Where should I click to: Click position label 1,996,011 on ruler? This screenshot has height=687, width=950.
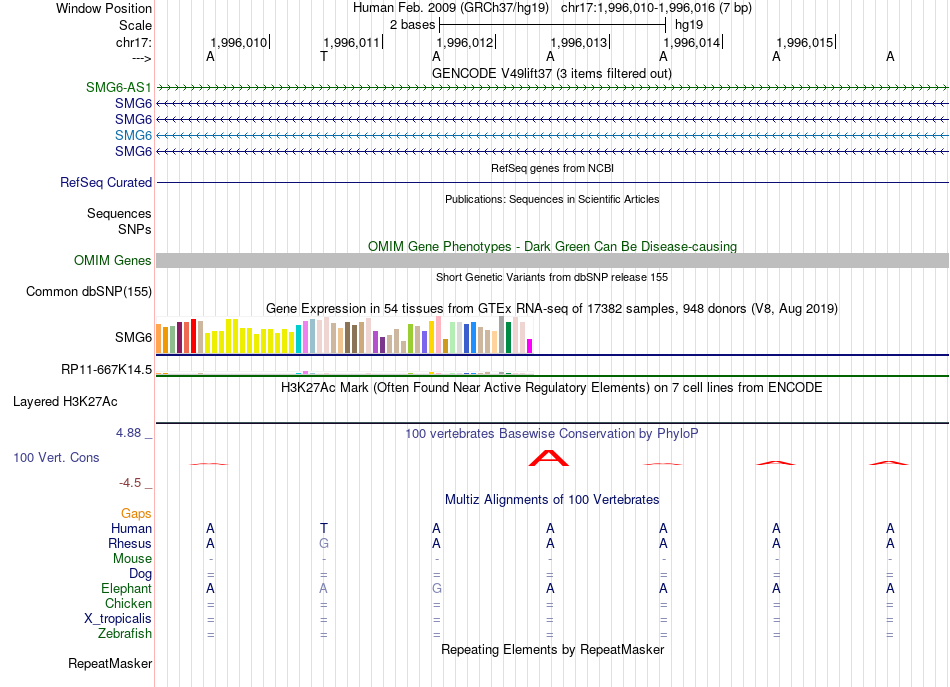coord(351,42)
